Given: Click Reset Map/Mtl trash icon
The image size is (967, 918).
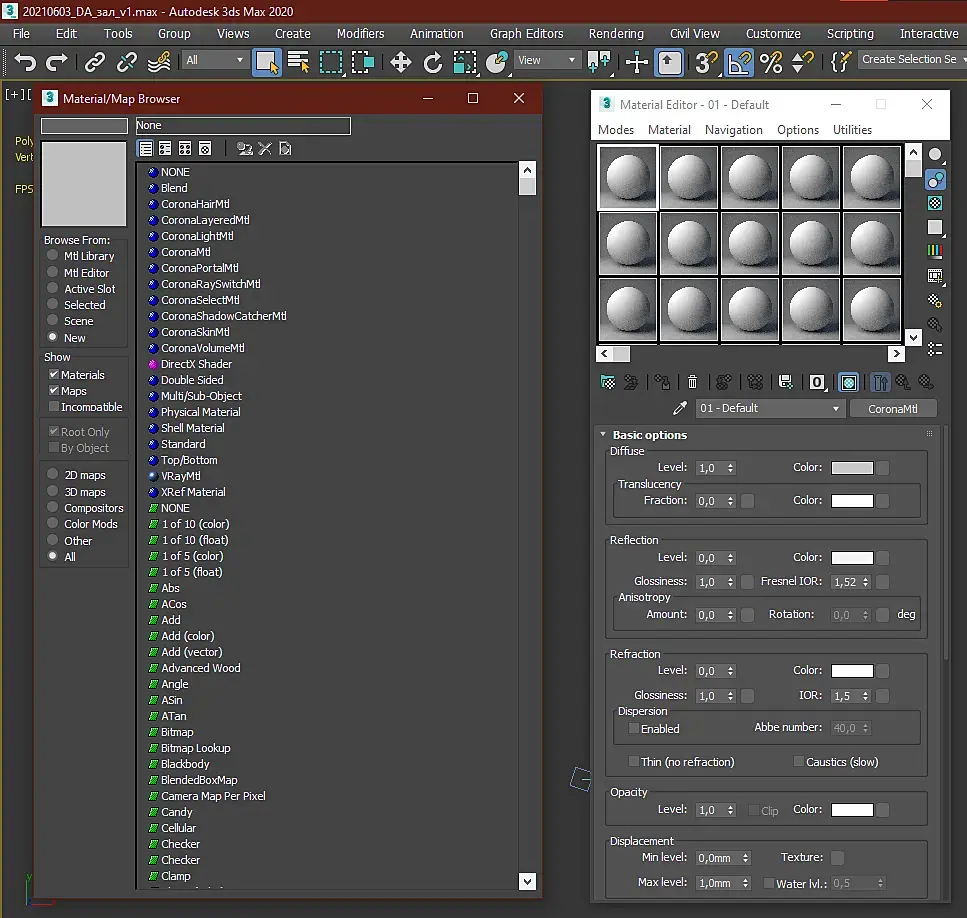Looking at the screenshot, I should [x=692, y=382].
